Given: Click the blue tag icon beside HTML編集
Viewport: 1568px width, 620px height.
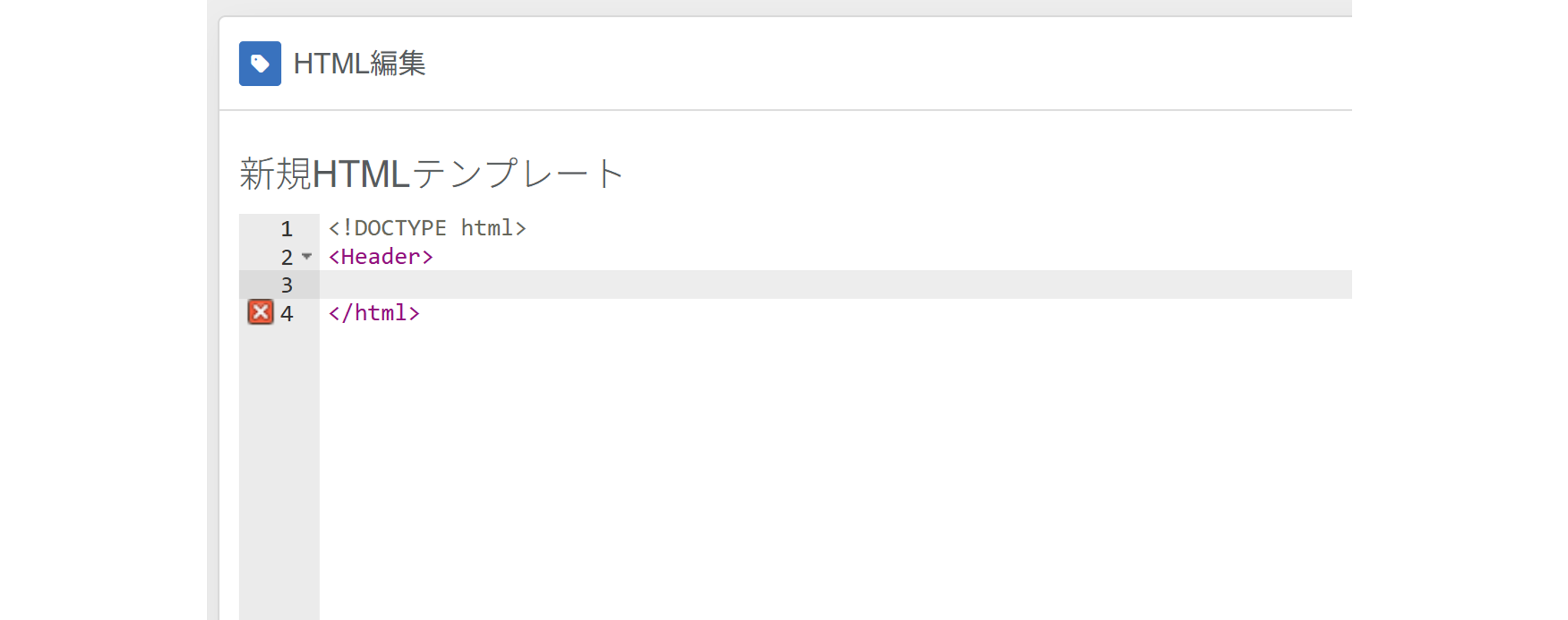Looking at the screenshot, I should [260, 63].
